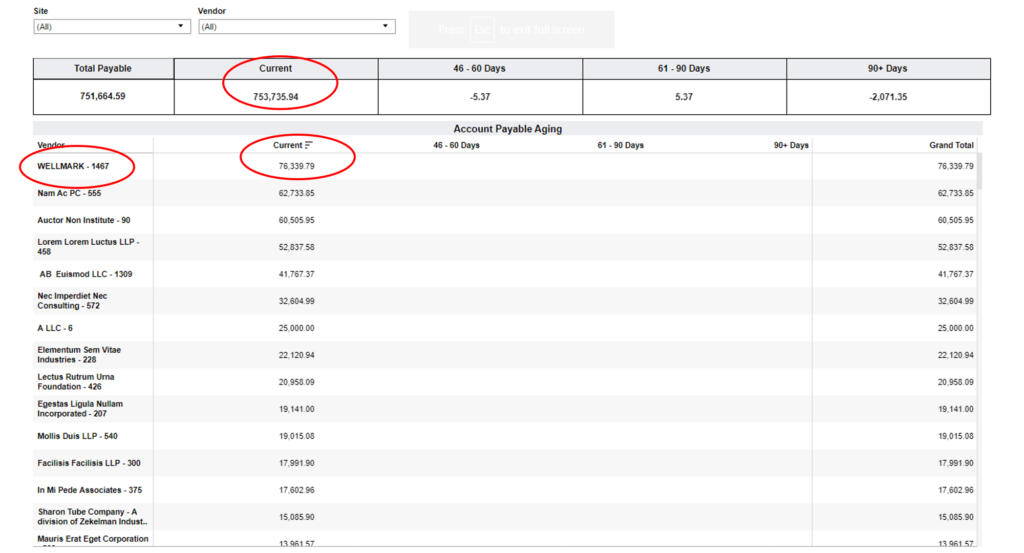Select the 46 - 60 Days summary header
This screenshot has width=1024, height=553.
[x=479, y=69]
